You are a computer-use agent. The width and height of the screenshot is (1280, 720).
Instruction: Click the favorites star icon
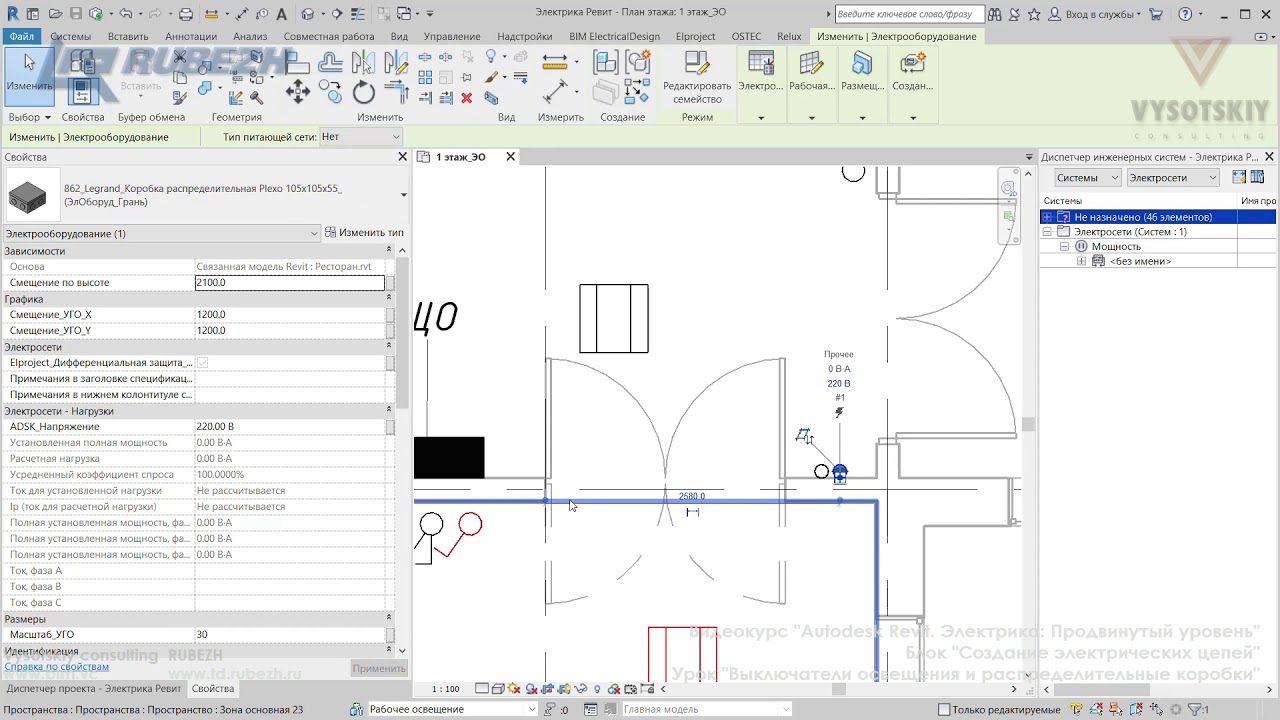[x=1034, y=14]
